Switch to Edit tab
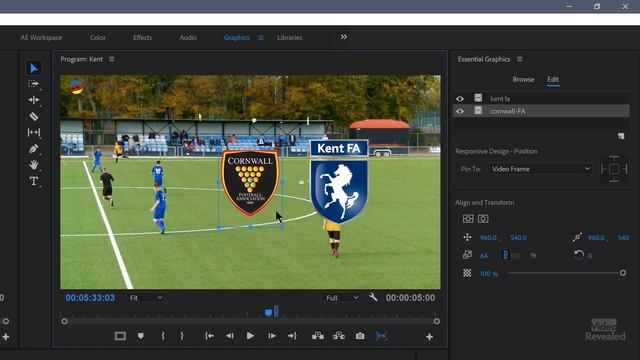Image resolution: width=640 pixels, height=360 pixels. [x=553, y=79]
